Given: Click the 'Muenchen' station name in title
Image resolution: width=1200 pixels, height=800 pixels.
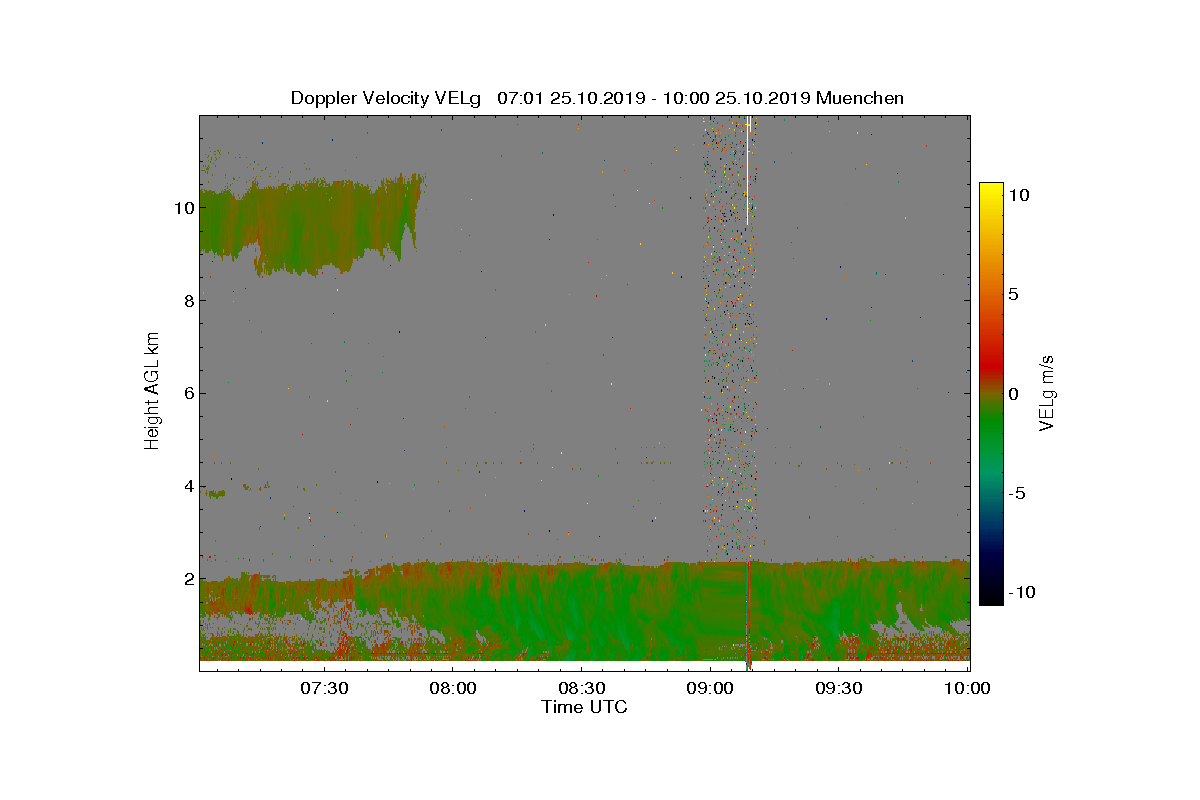Looking at the screenshot, I should (860, 98).
